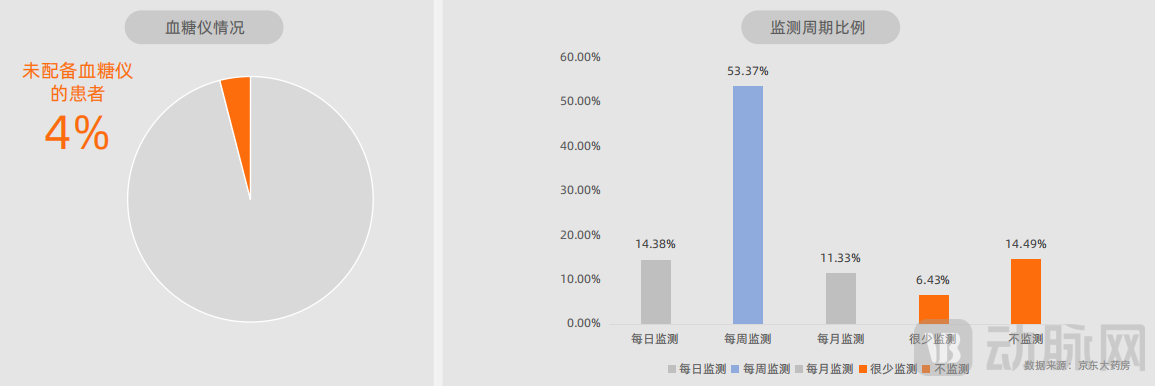Select the 监测周期比例 title pill

(x=821, y=28)
